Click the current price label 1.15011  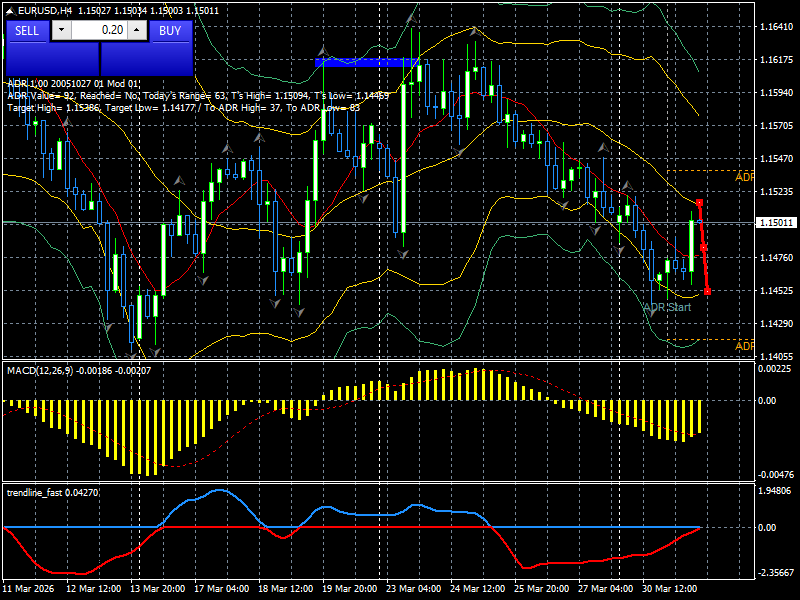pyautogui.click(x=776, y=223)
